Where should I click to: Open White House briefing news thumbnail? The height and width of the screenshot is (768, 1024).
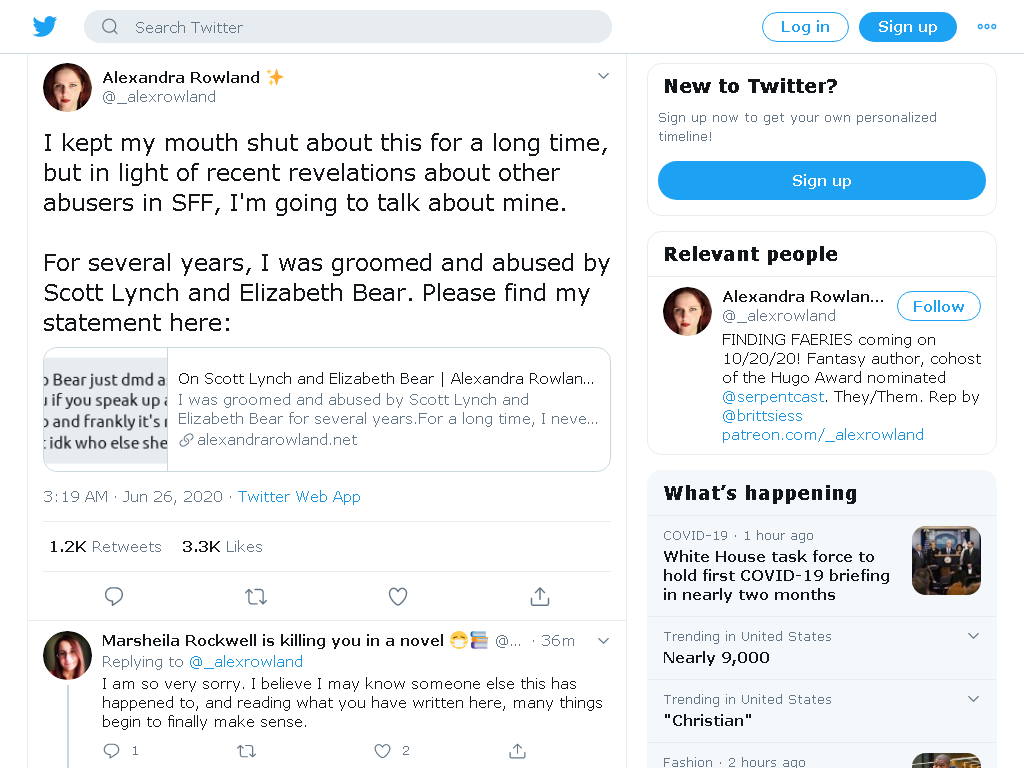[946, 560]
